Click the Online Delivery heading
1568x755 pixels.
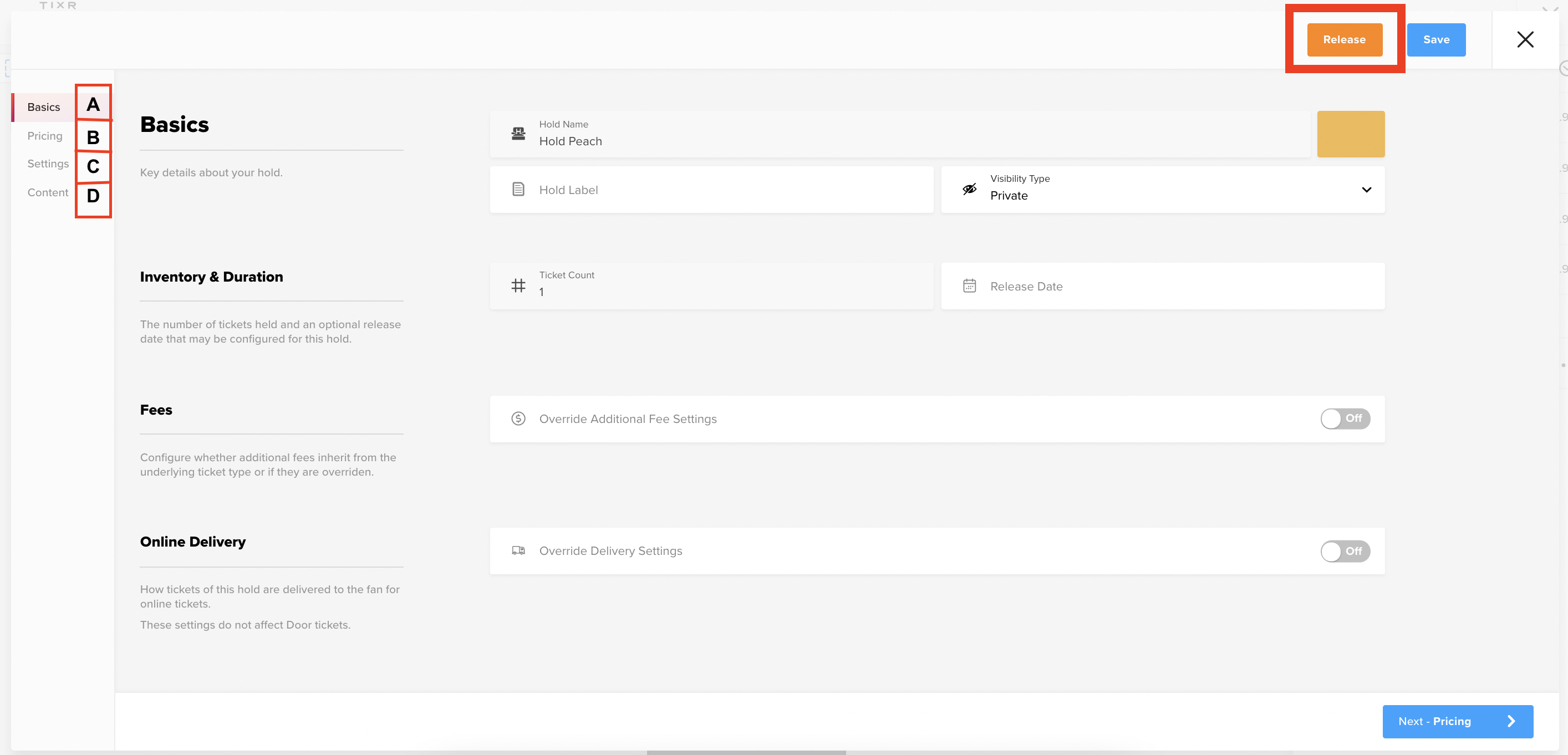pos(192,542)
